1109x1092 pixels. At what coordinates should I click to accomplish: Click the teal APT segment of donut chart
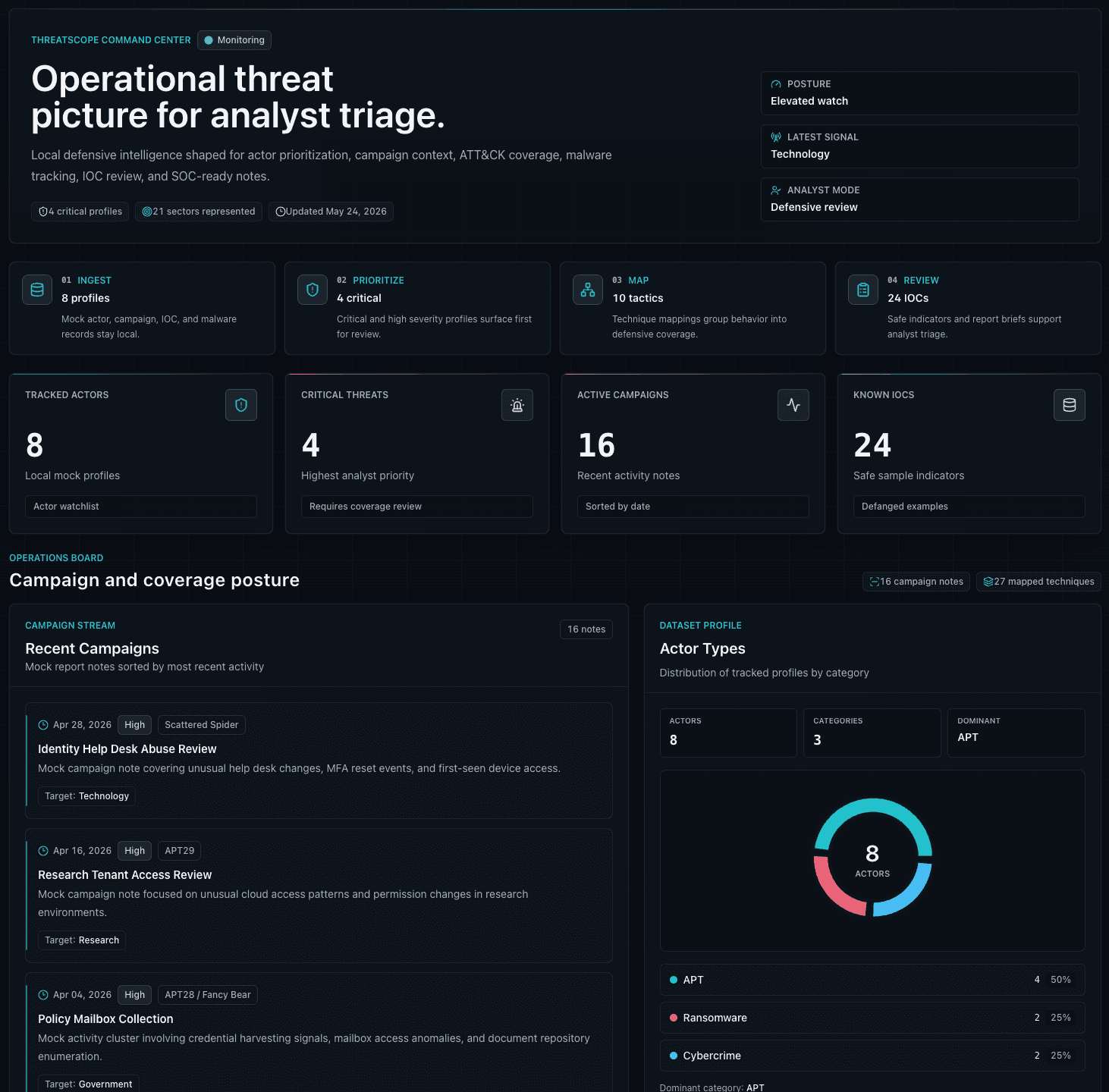click(873, 805)
